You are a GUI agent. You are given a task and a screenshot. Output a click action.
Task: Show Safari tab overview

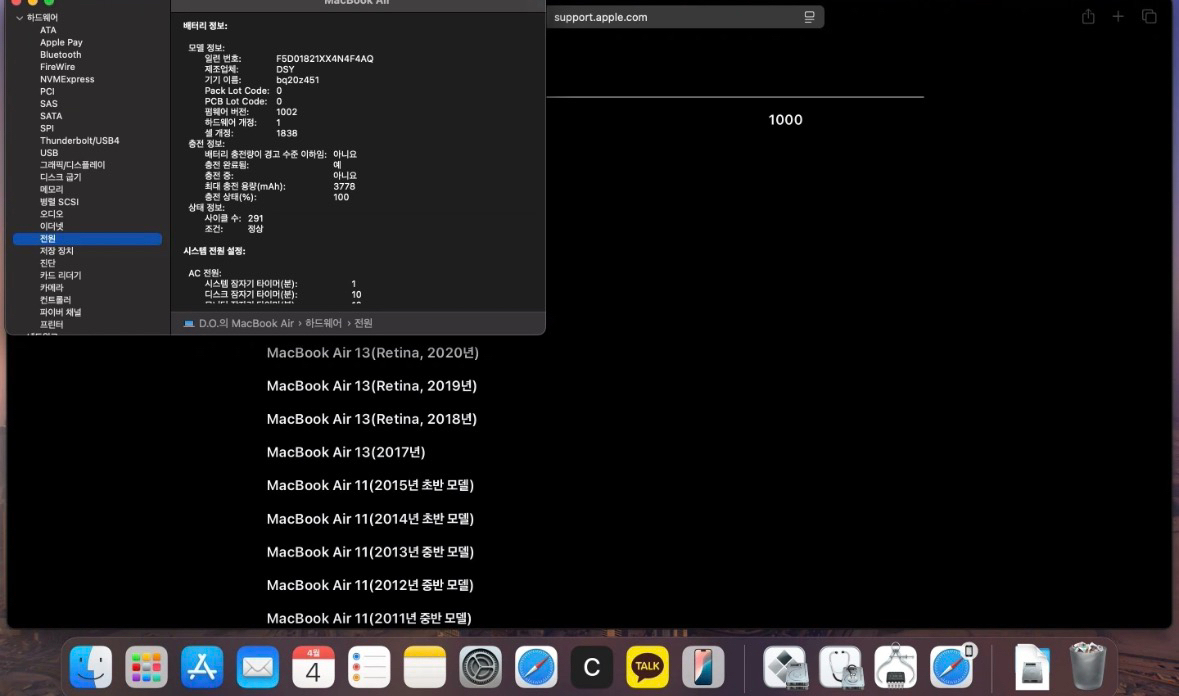pos(1149,17)
